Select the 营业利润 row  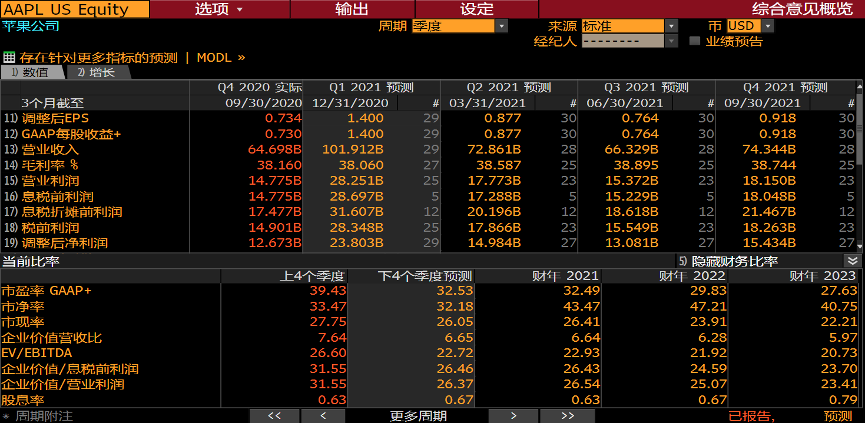tap(429, 181)
